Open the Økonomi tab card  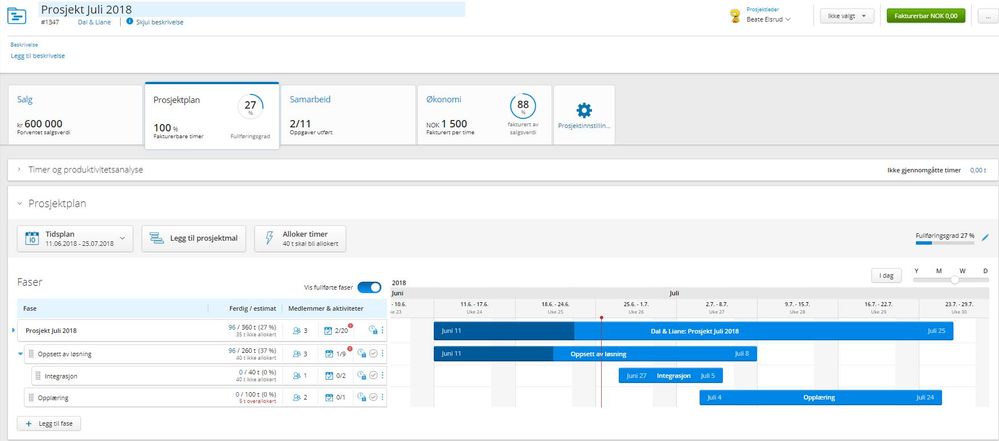coord(484,115)
